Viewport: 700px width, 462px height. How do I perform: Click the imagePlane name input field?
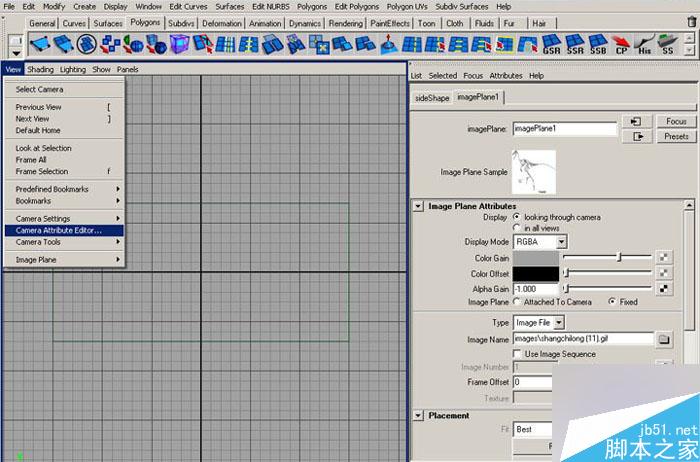point(565,129)
